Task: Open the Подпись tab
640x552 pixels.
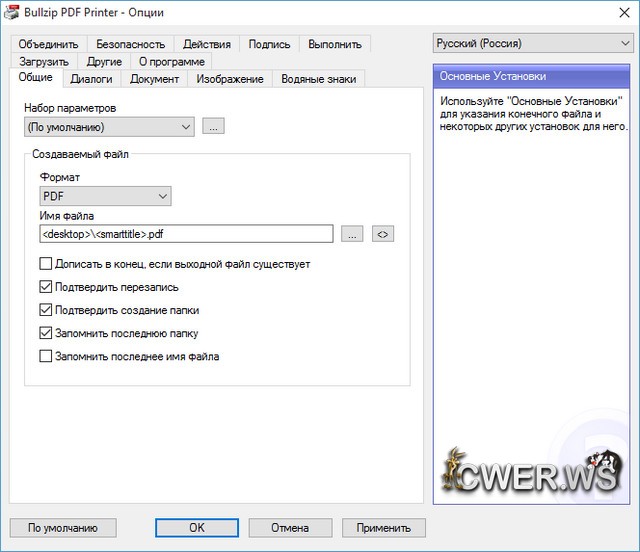Action: tap(269, 44)
